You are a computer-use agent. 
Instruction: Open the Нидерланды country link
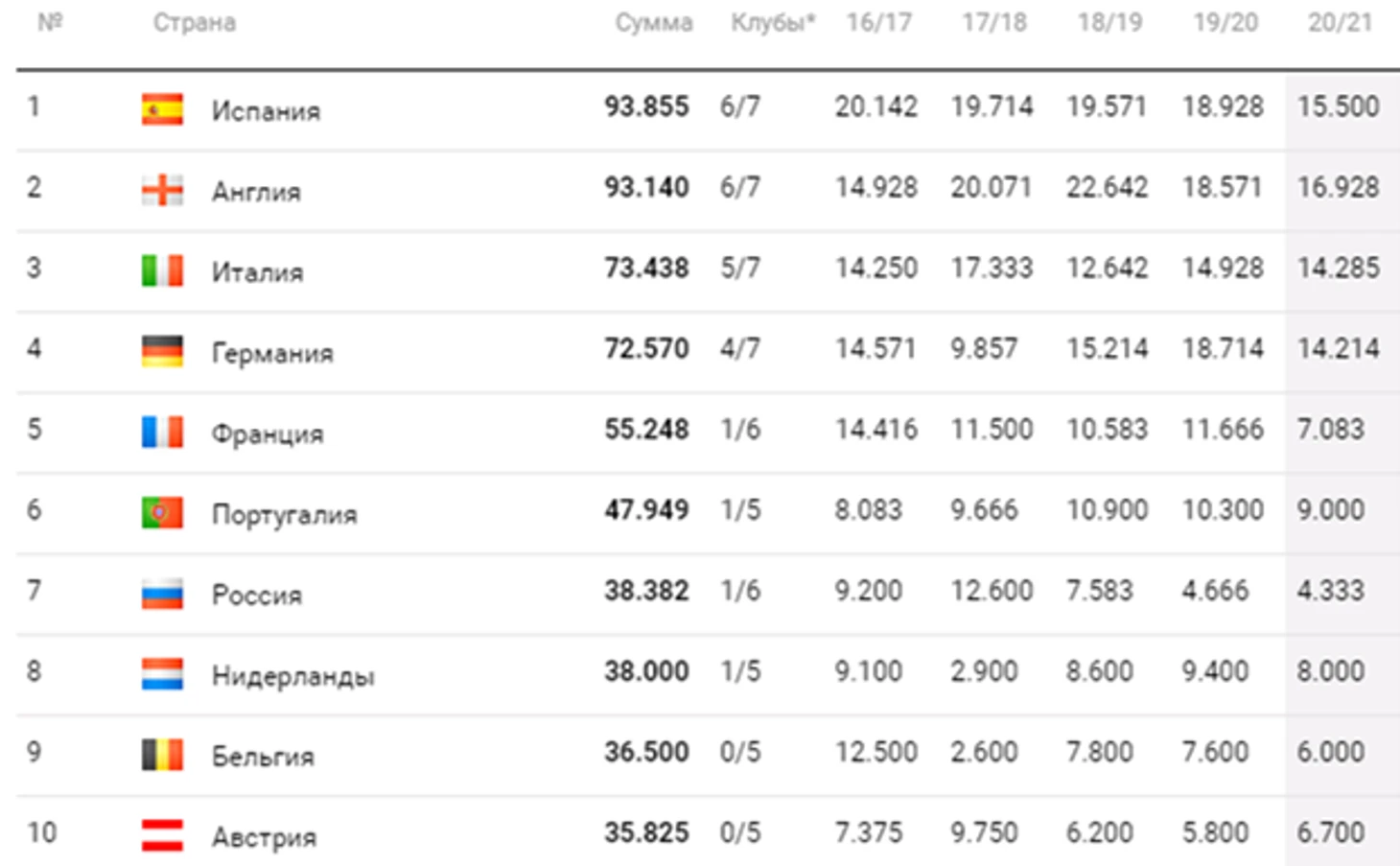292,677
